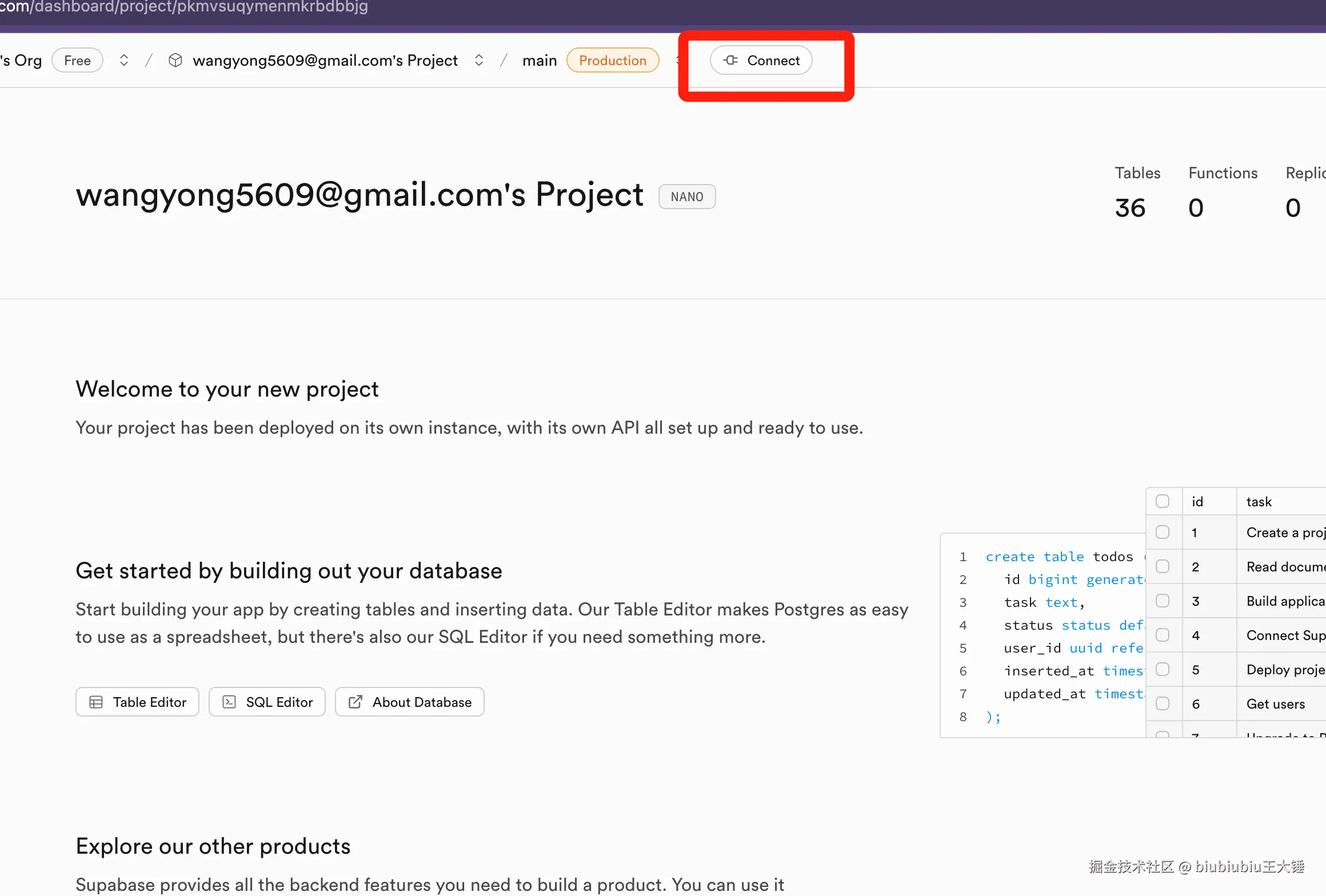
Task: Open wangyong5609@gmail.com's Project breadcrumb
Action: coord(325,60)
